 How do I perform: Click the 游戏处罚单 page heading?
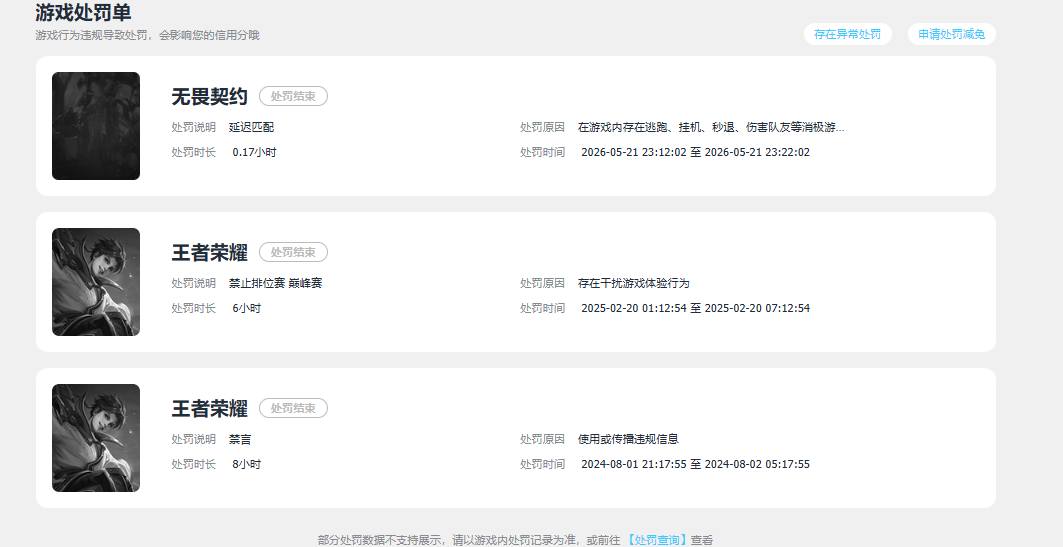pos(83,12)
